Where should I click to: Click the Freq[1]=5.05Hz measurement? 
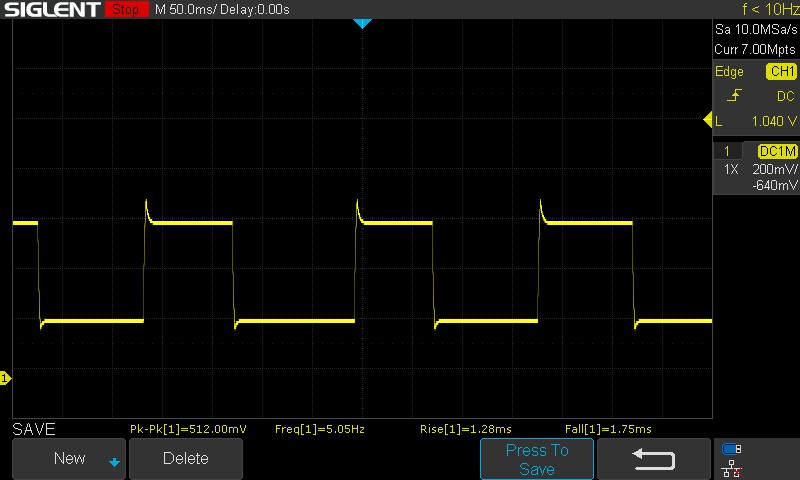[320, 429]
